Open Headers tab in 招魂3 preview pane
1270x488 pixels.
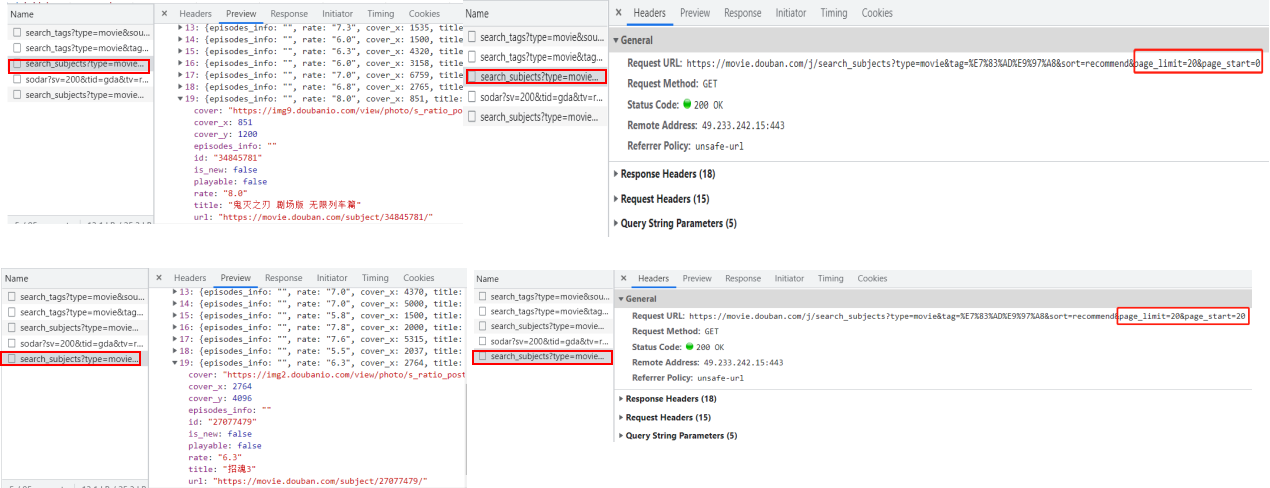pos(190,278)
